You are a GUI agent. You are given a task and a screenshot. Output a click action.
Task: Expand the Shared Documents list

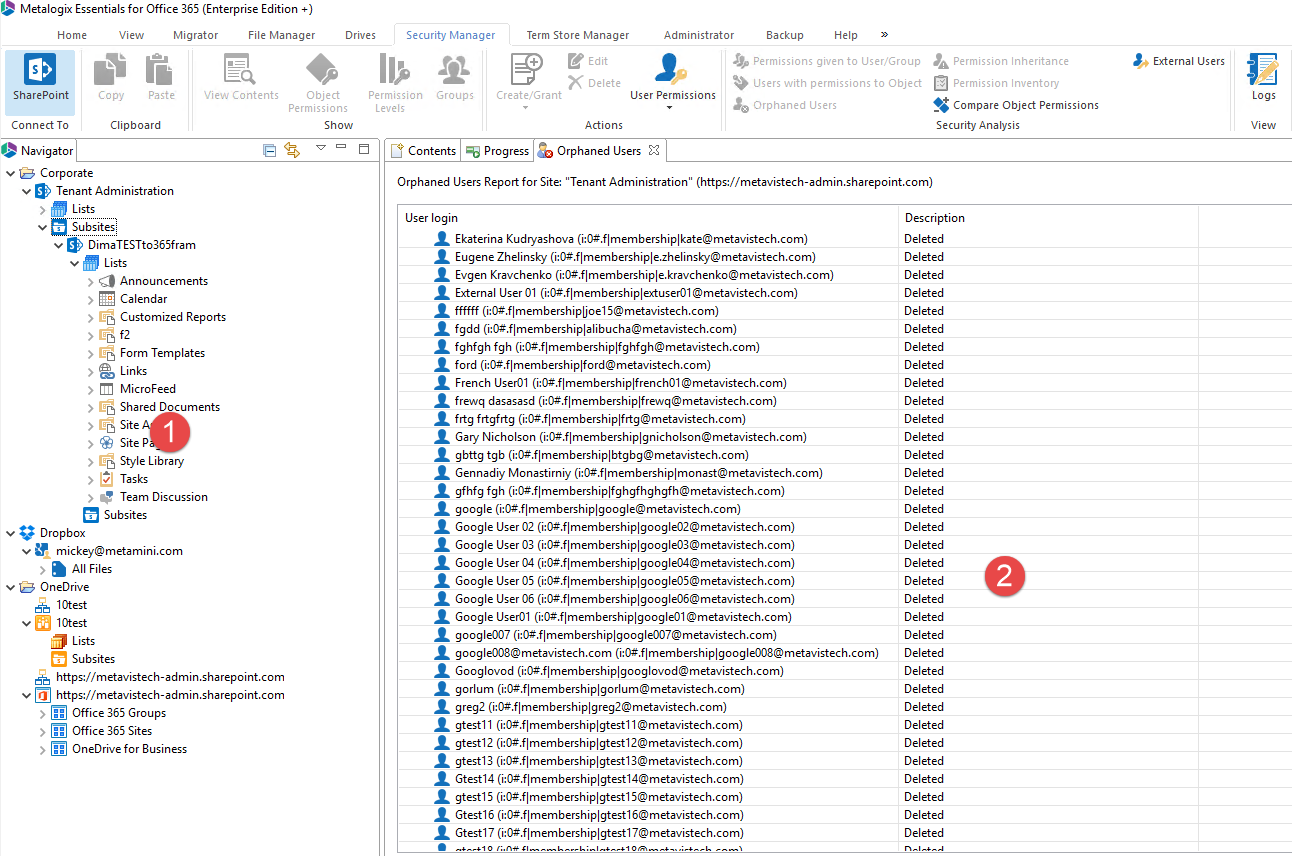[92, 406]
